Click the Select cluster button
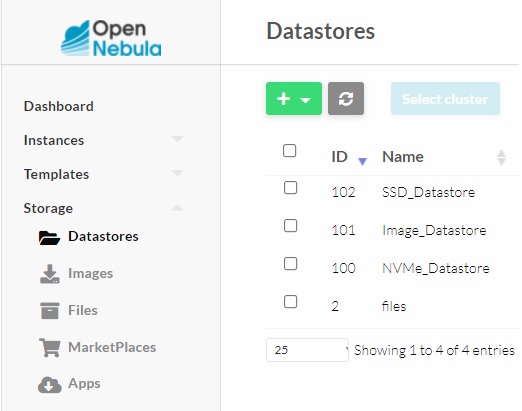This screenshot has width=522, height=411. pos(445,99)
